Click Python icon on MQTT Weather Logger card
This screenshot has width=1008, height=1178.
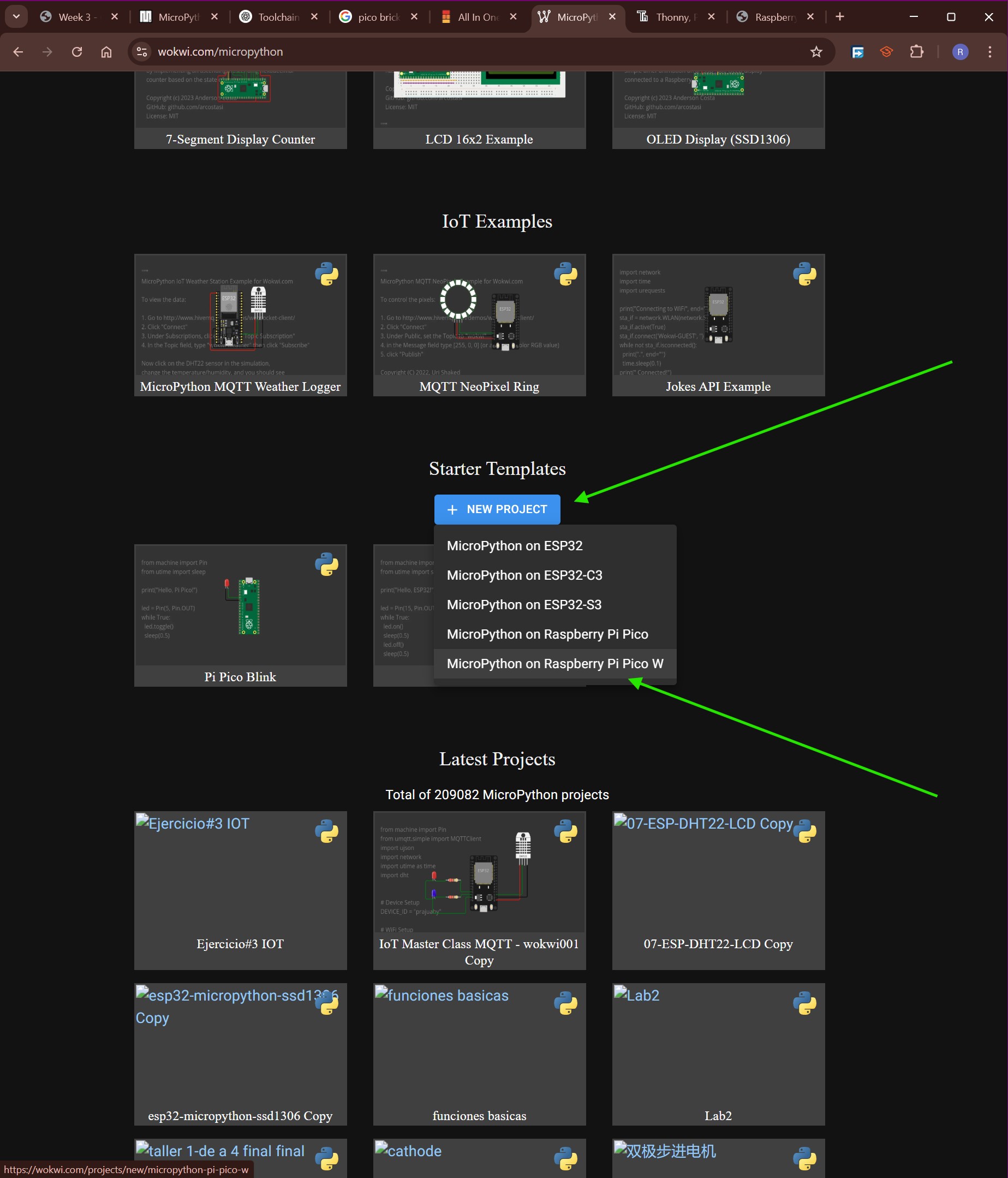[x=327, y=274]
